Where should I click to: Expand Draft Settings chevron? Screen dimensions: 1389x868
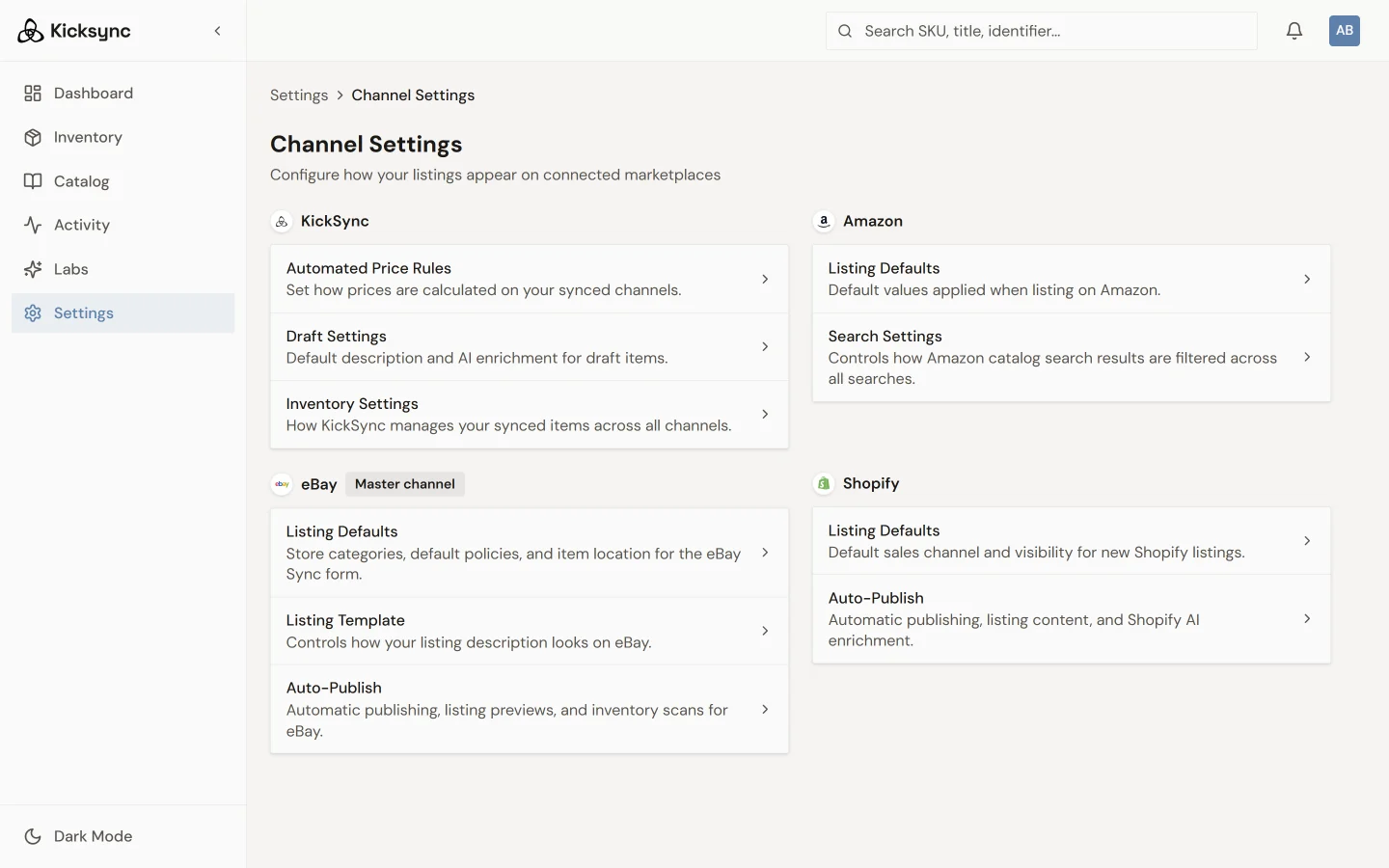(765, 346)
